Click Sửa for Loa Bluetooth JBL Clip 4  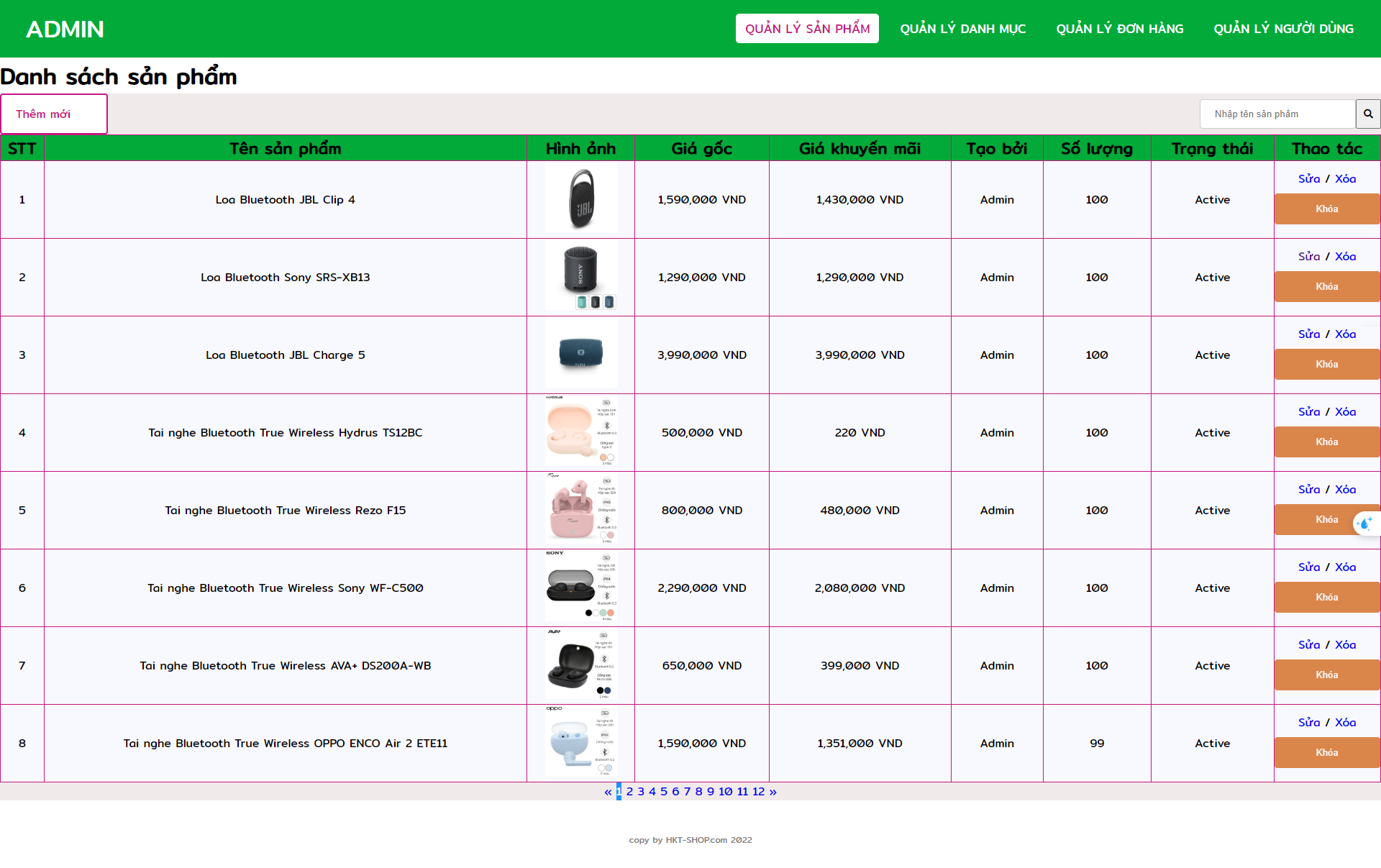[1309, 178]
